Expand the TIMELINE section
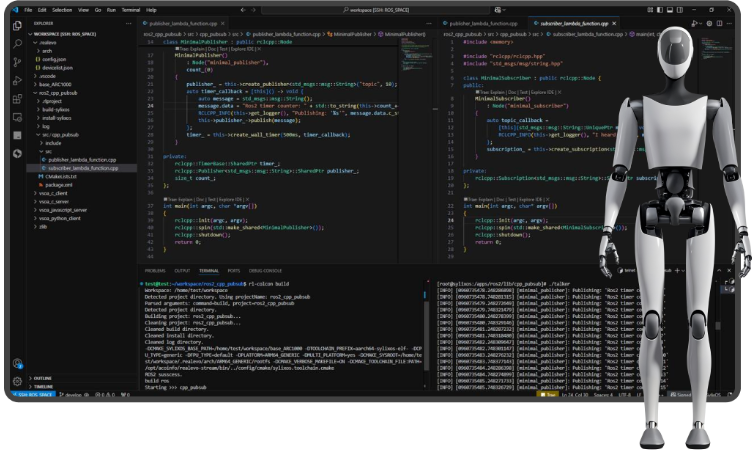The width and height of the screenshot is (752, 453). (82, 386)
